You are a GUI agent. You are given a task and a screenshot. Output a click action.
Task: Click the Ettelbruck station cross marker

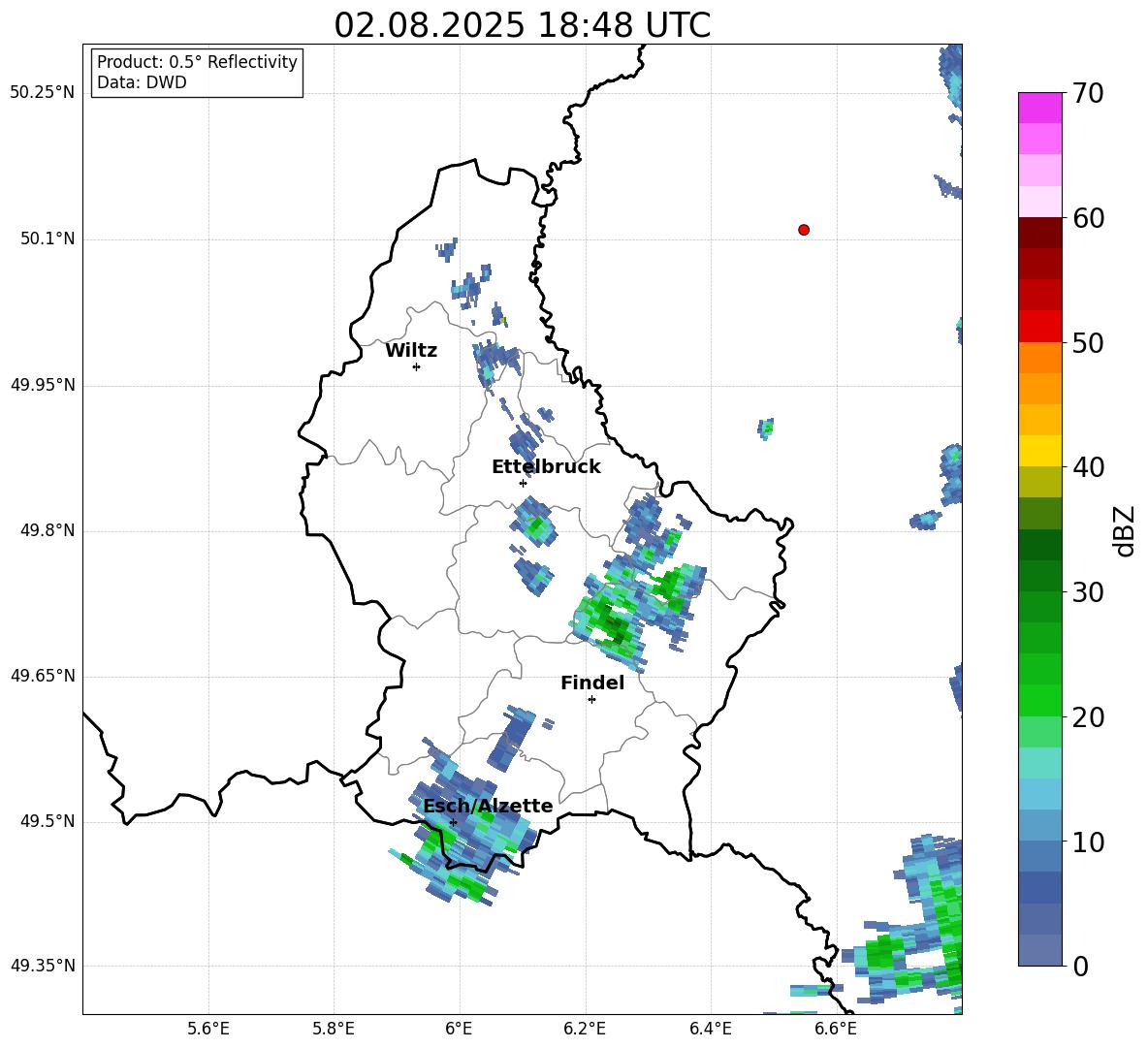pos(523,483)
